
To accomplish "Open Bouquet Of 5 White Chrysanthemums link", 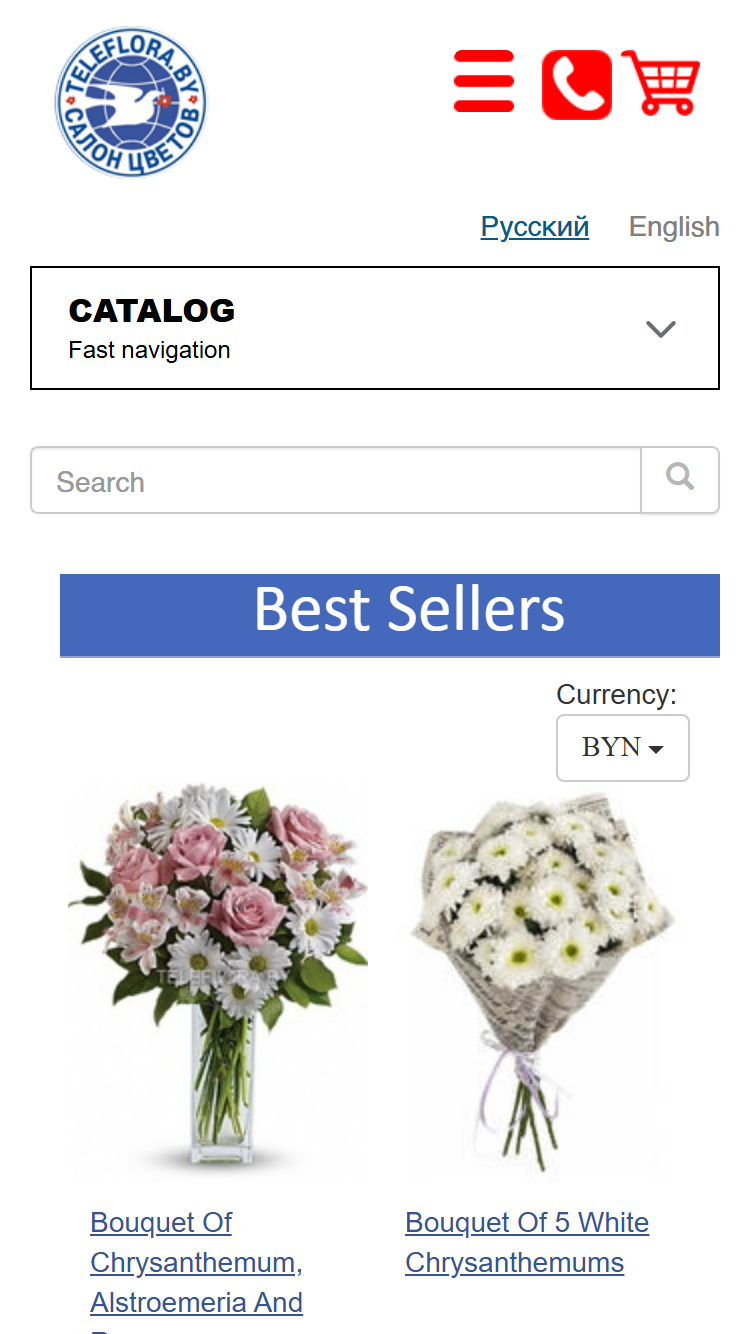I will [527, 1243].
